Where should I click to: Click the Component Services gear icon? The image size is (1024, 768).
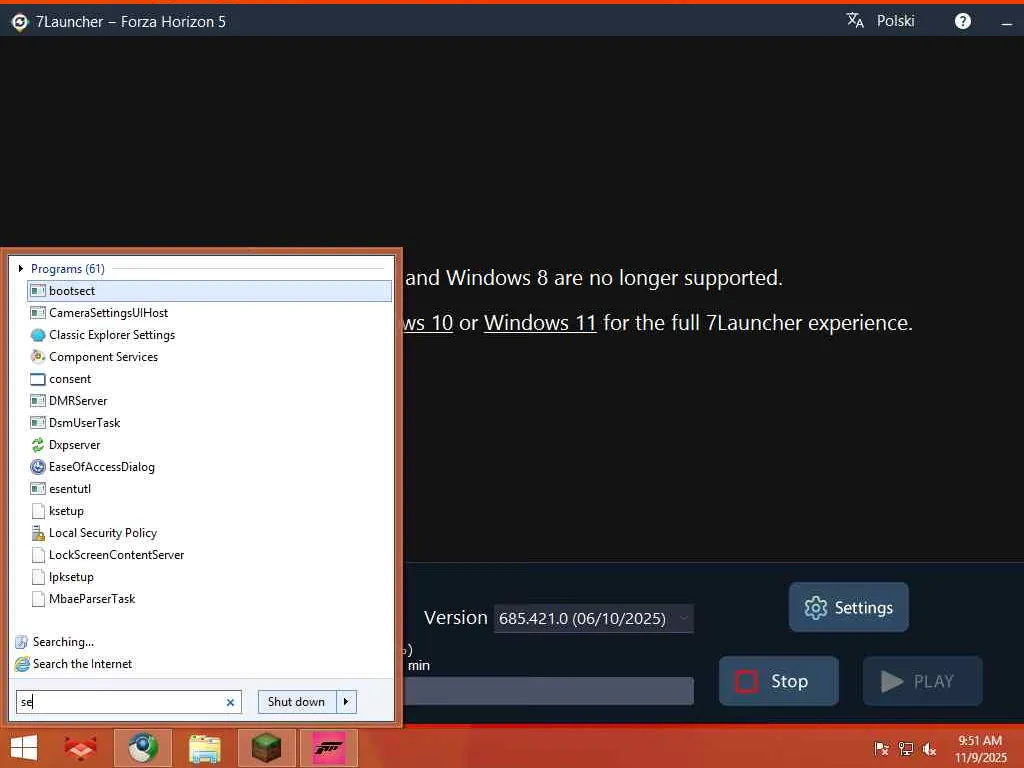[x=38, y=357]
